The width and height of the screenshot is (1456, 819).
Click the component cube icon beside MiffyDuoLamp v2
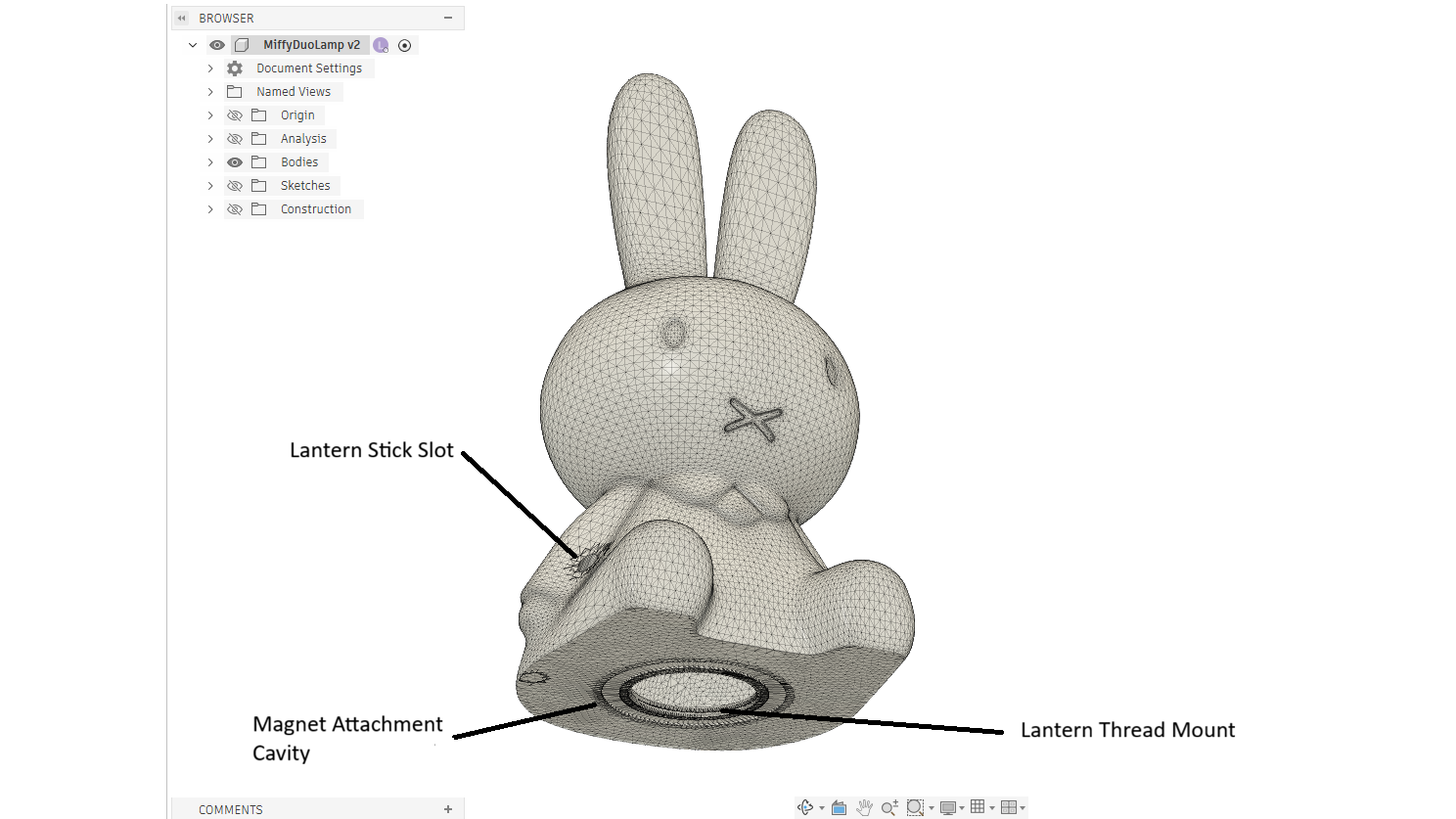[x=242, y=45]
